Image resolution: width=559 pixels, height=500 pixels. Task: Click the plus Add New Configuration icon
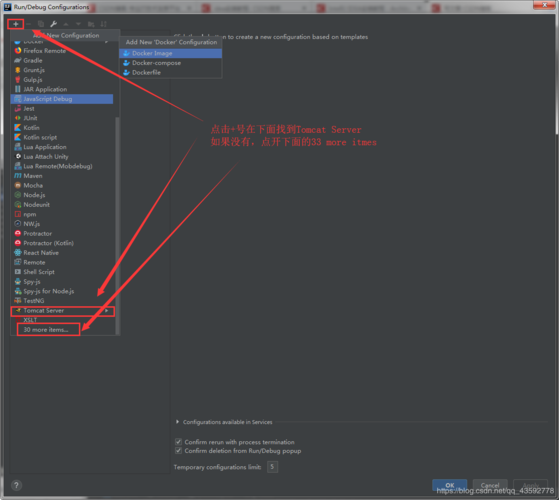tap(16, 24)
